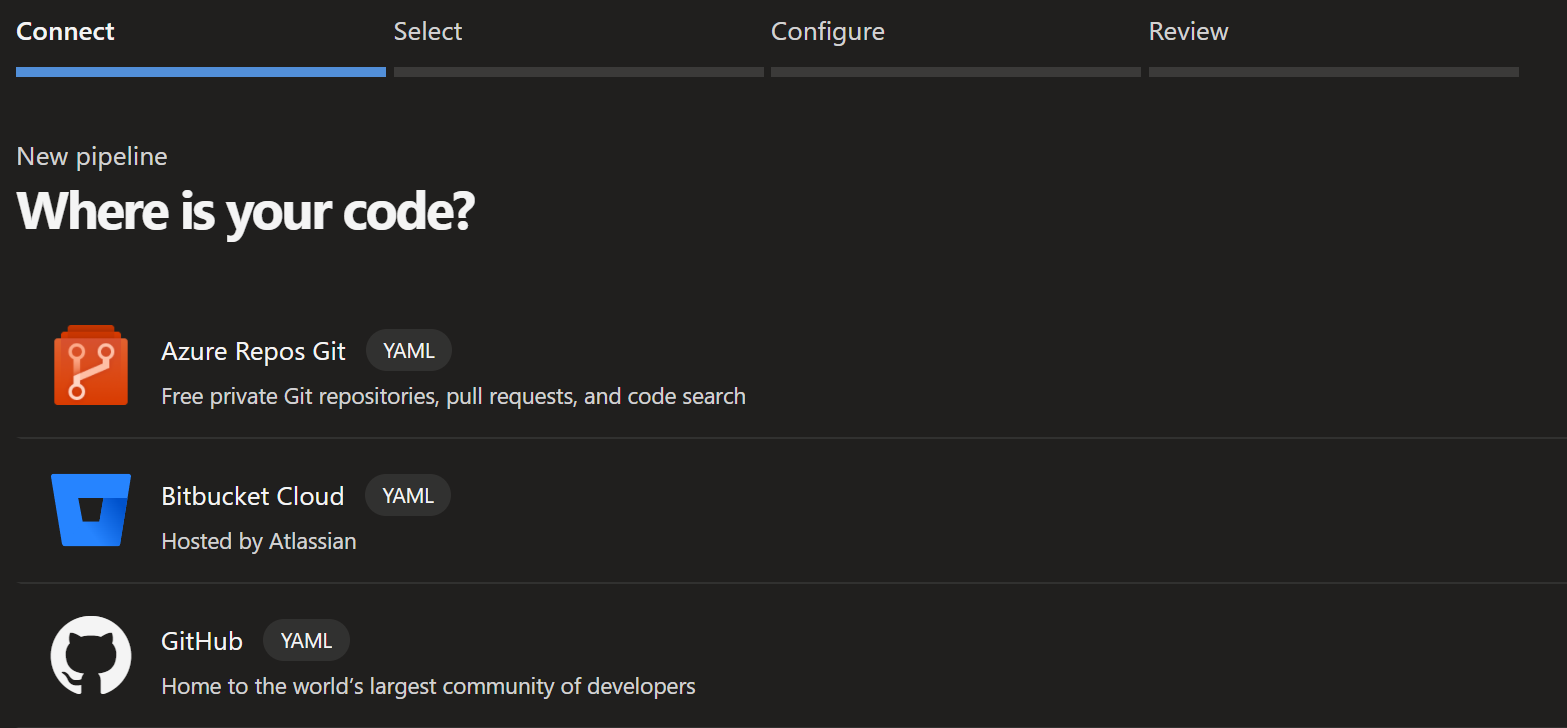Click the 'Free private Git repositories' description
The width and height of the screenshot is (1567, 728).
click(453, 397)
